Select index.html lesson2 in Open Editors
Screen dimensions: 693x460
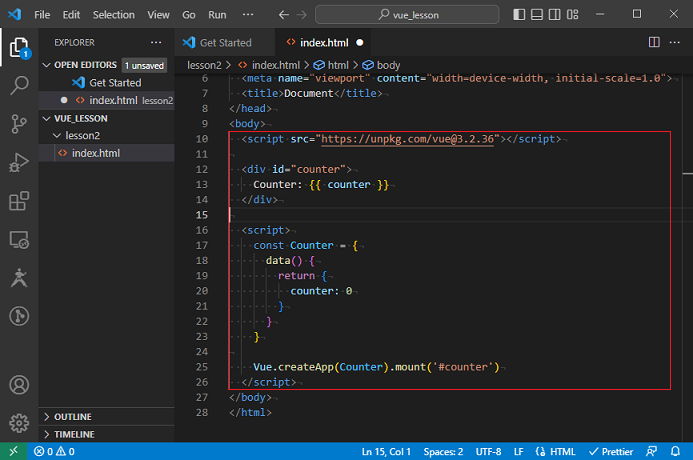click(107, 100)
